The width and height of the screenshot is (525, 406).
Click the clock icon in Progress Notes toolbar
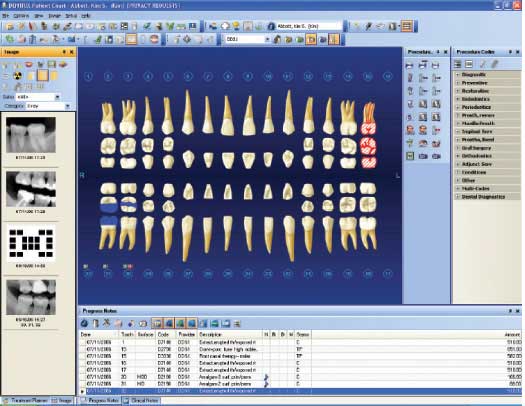tap(84, 323)
